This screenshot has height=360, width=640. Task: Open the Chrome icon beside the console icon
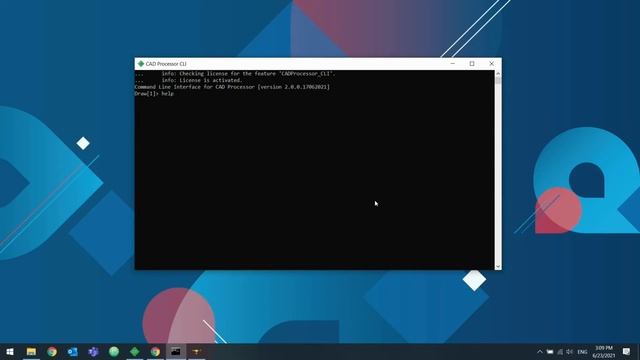[x=156, y=351]
